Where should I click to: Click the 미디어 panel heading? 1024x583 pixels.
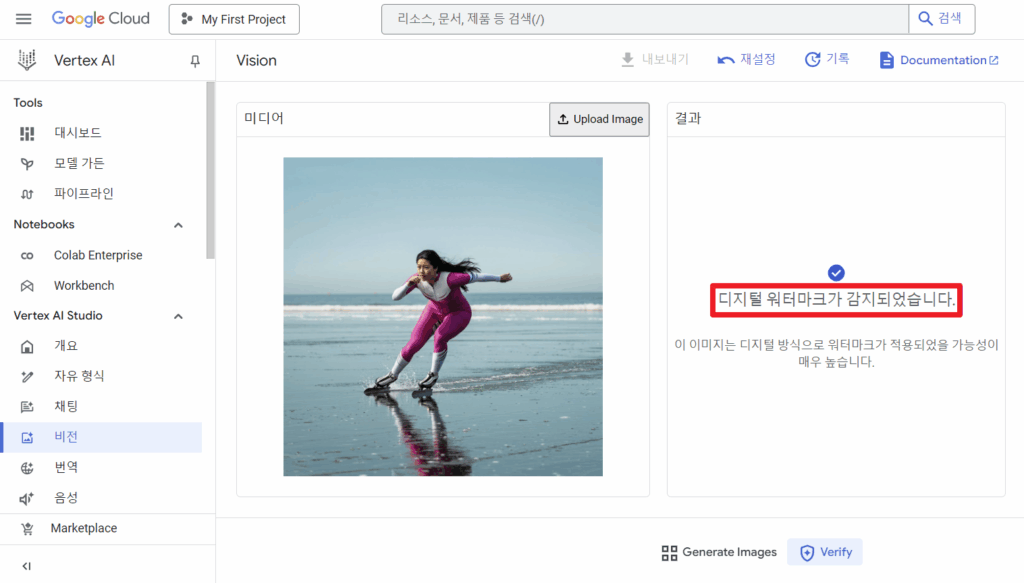click(x=264, y=118)
